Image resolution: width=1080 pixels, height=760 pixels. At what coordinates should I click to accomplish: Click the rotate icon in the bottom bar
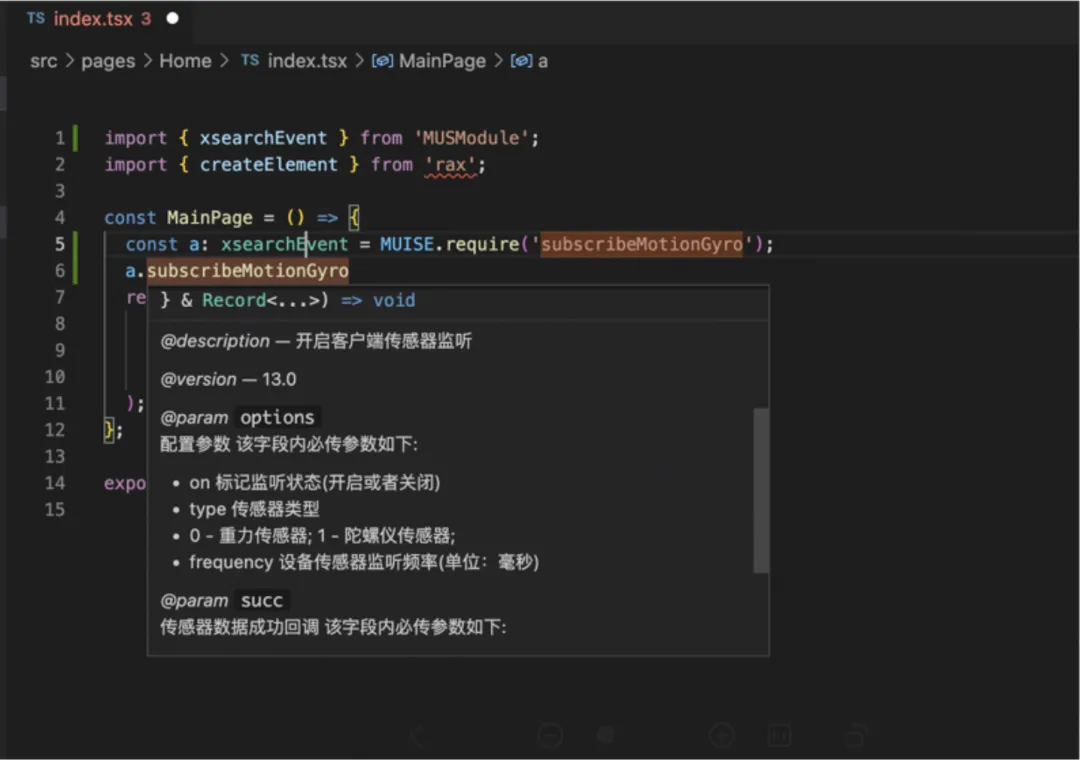tap(854, 736)
